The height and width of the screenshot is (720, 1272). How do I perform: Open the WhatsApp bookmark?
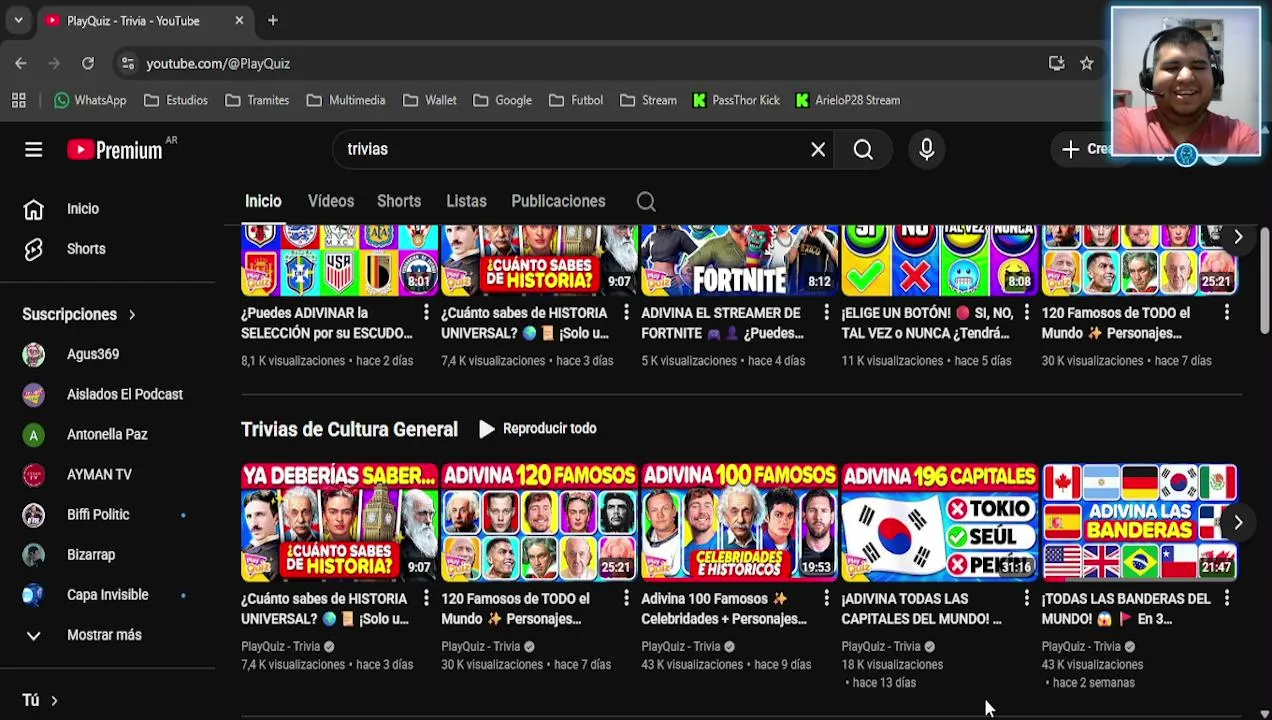point(90,100)
